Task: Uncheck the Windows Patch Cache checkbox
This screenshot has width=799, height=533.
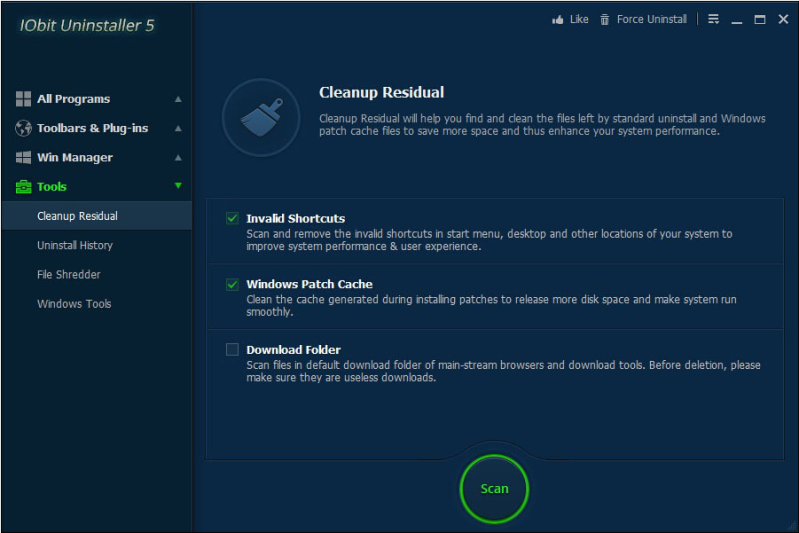Action: (232, 284)
